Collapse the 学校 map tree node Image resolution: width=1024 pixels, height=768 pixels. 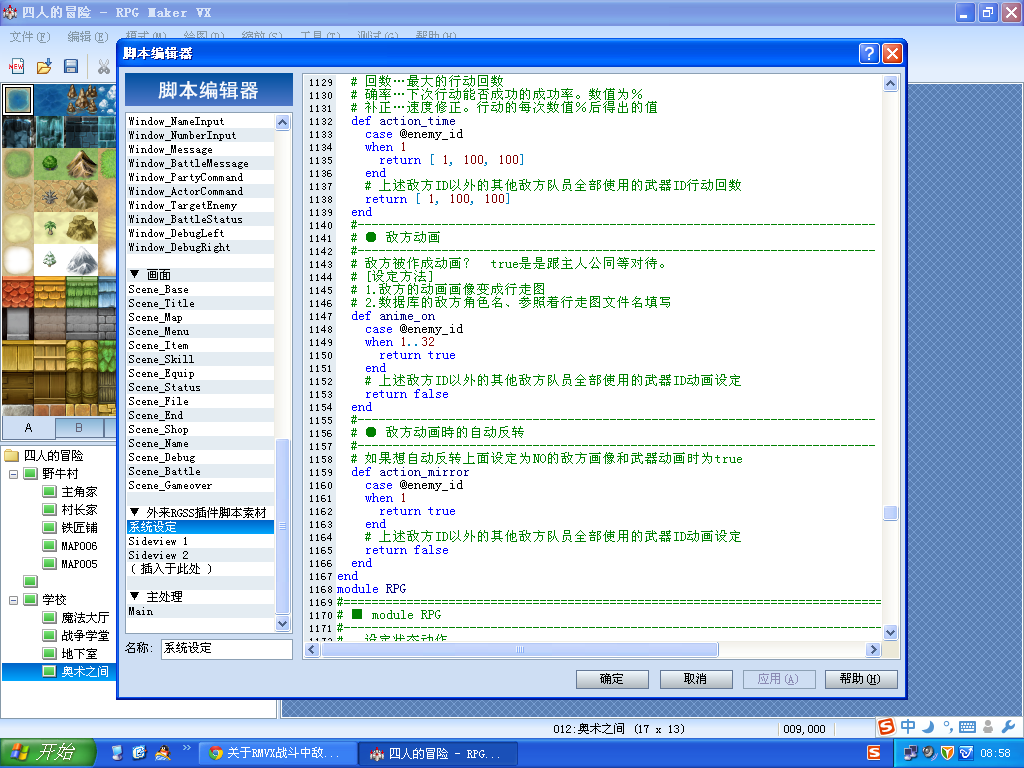tap(13, 600)
